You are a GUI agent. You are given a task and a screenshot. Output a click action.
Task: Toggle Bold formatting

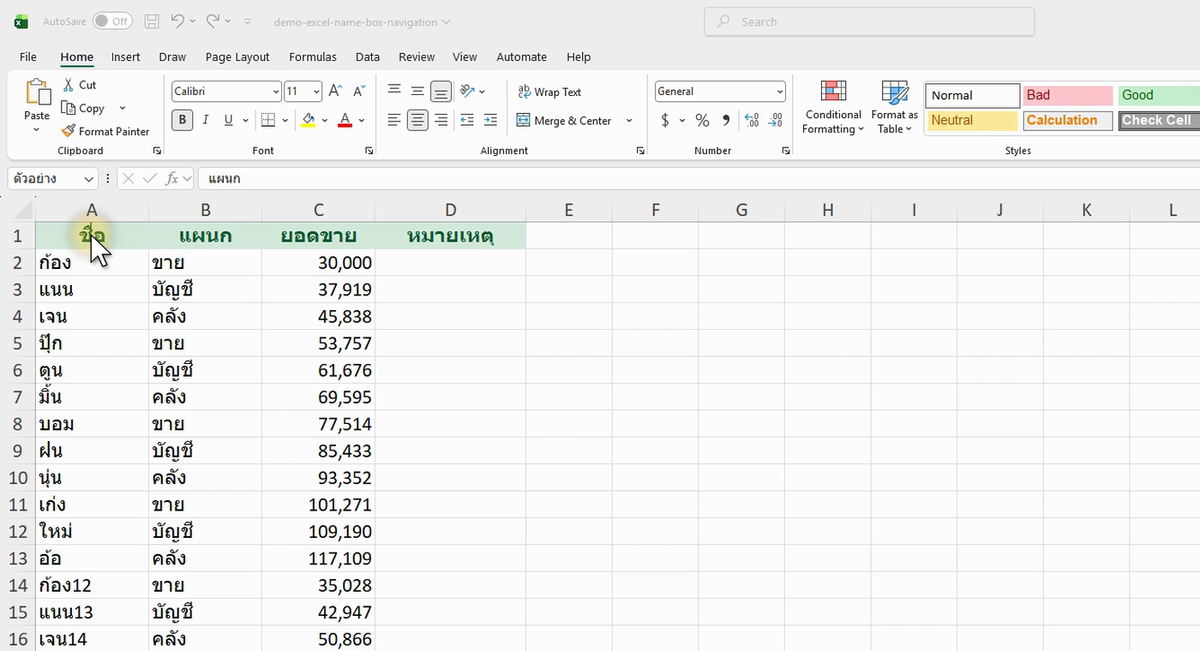(182, 120)
